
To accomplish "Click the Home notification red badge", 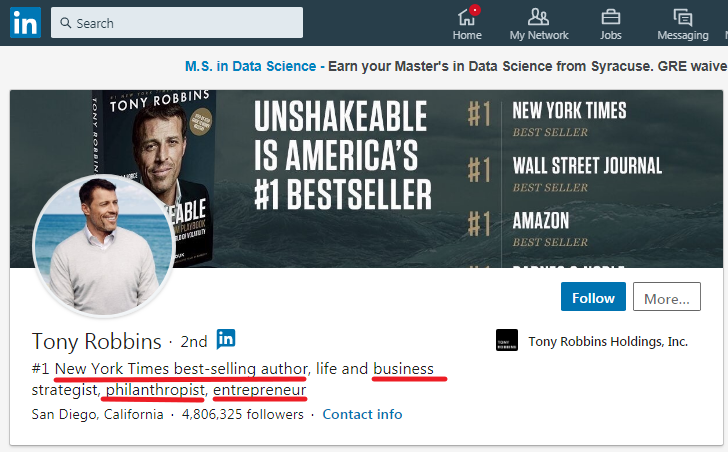I will (475, 10).
